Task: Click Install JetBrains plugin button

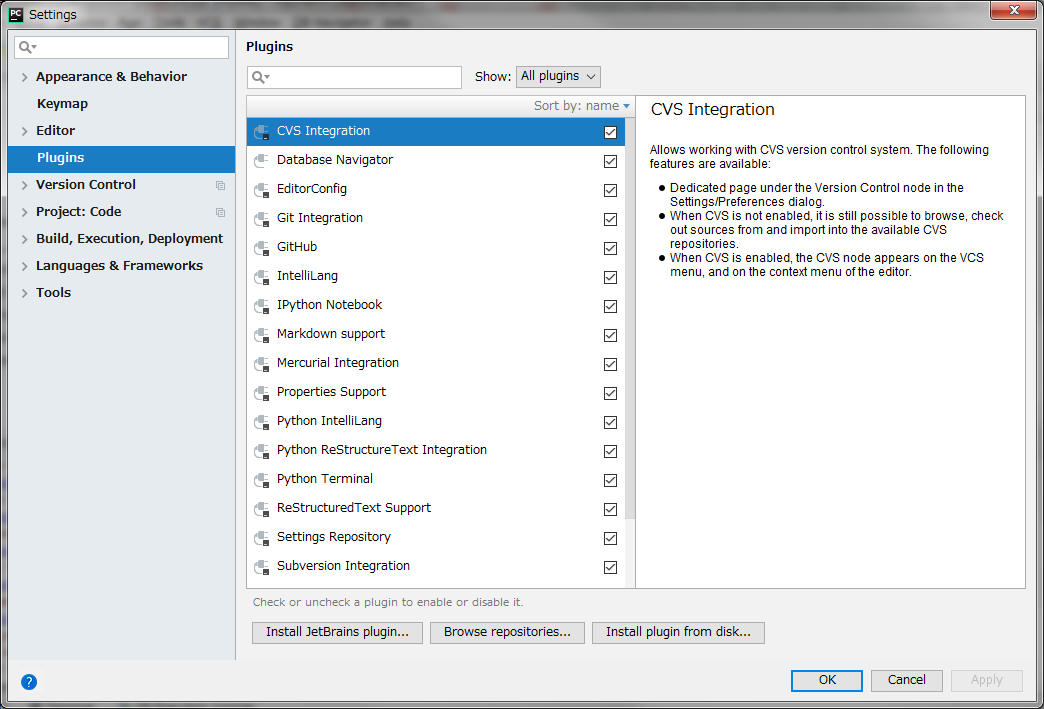Action: tap(337, 632)
